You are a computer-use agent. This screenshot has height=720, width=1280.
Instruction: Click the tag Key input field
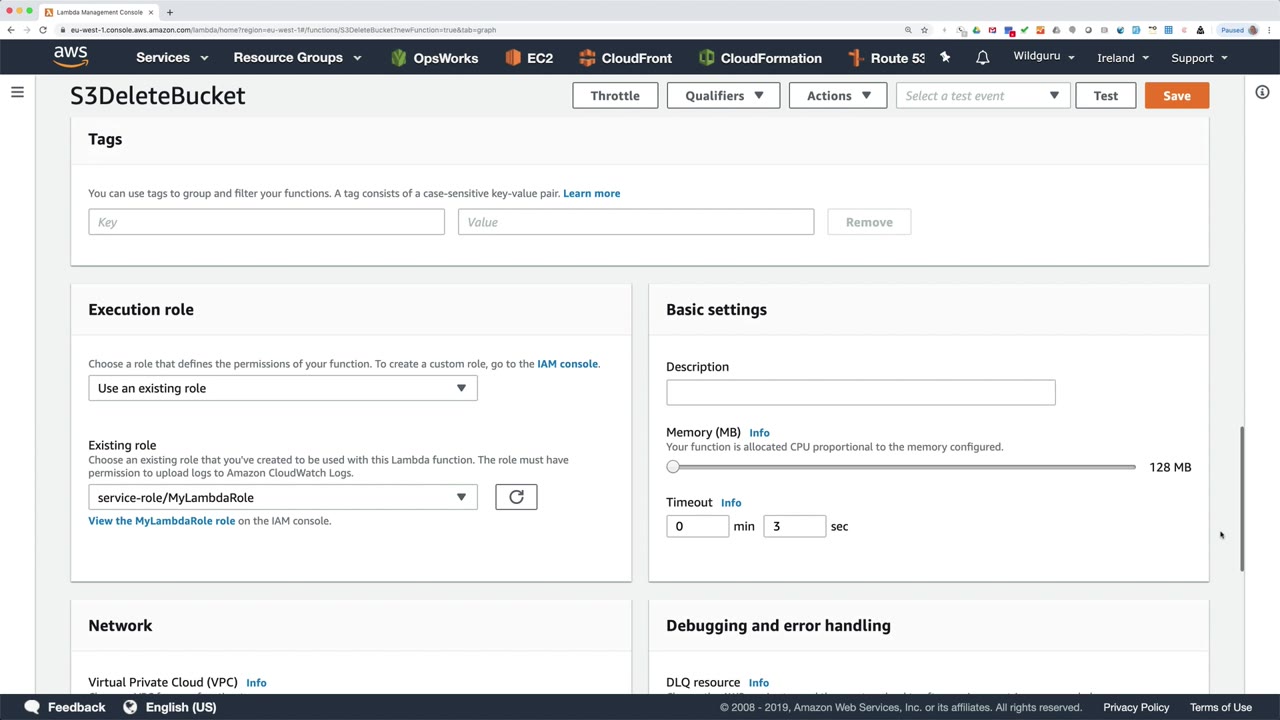coord(266,222)
